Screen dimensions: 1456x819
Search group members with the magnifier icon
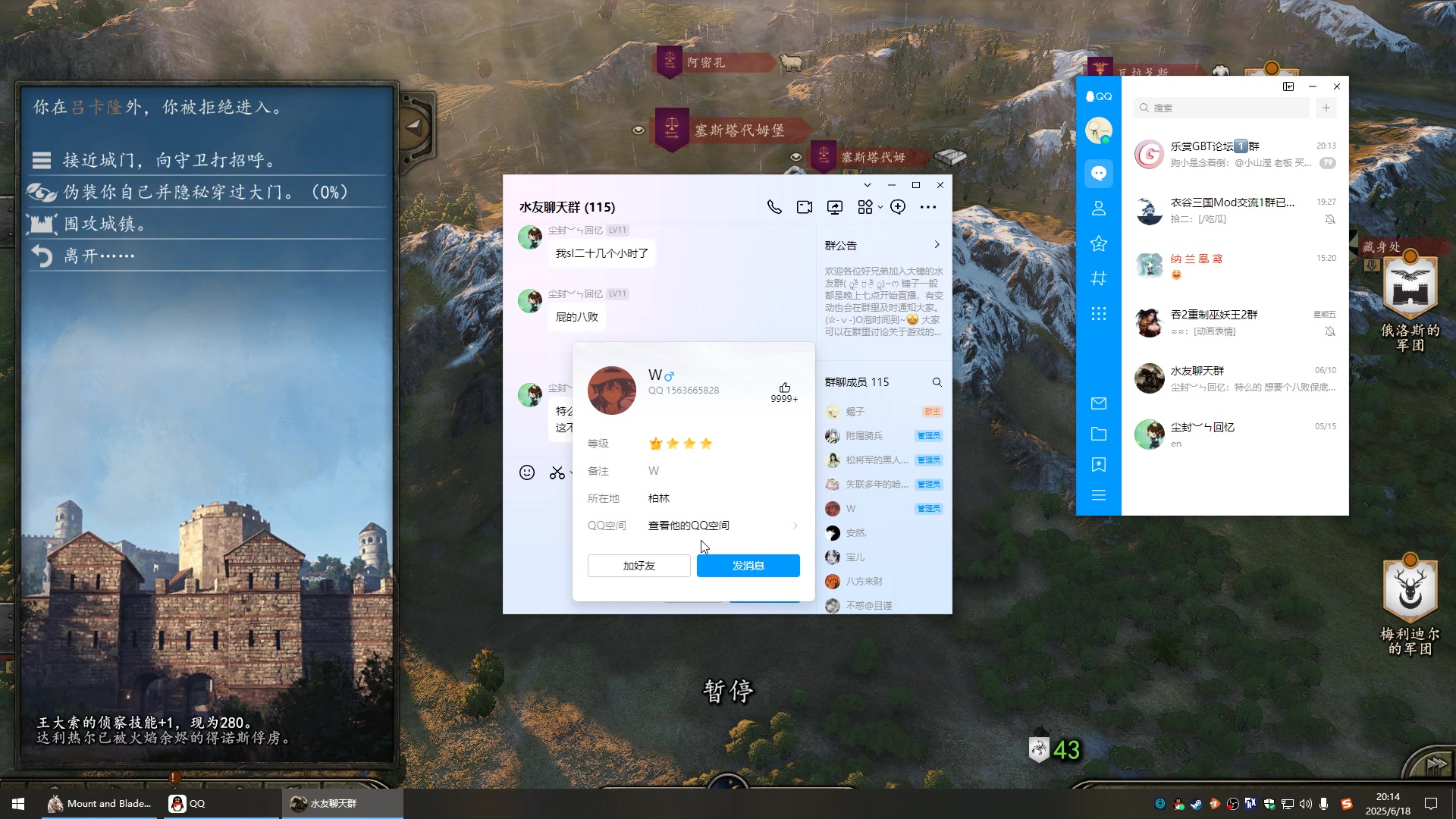point(937,382)
